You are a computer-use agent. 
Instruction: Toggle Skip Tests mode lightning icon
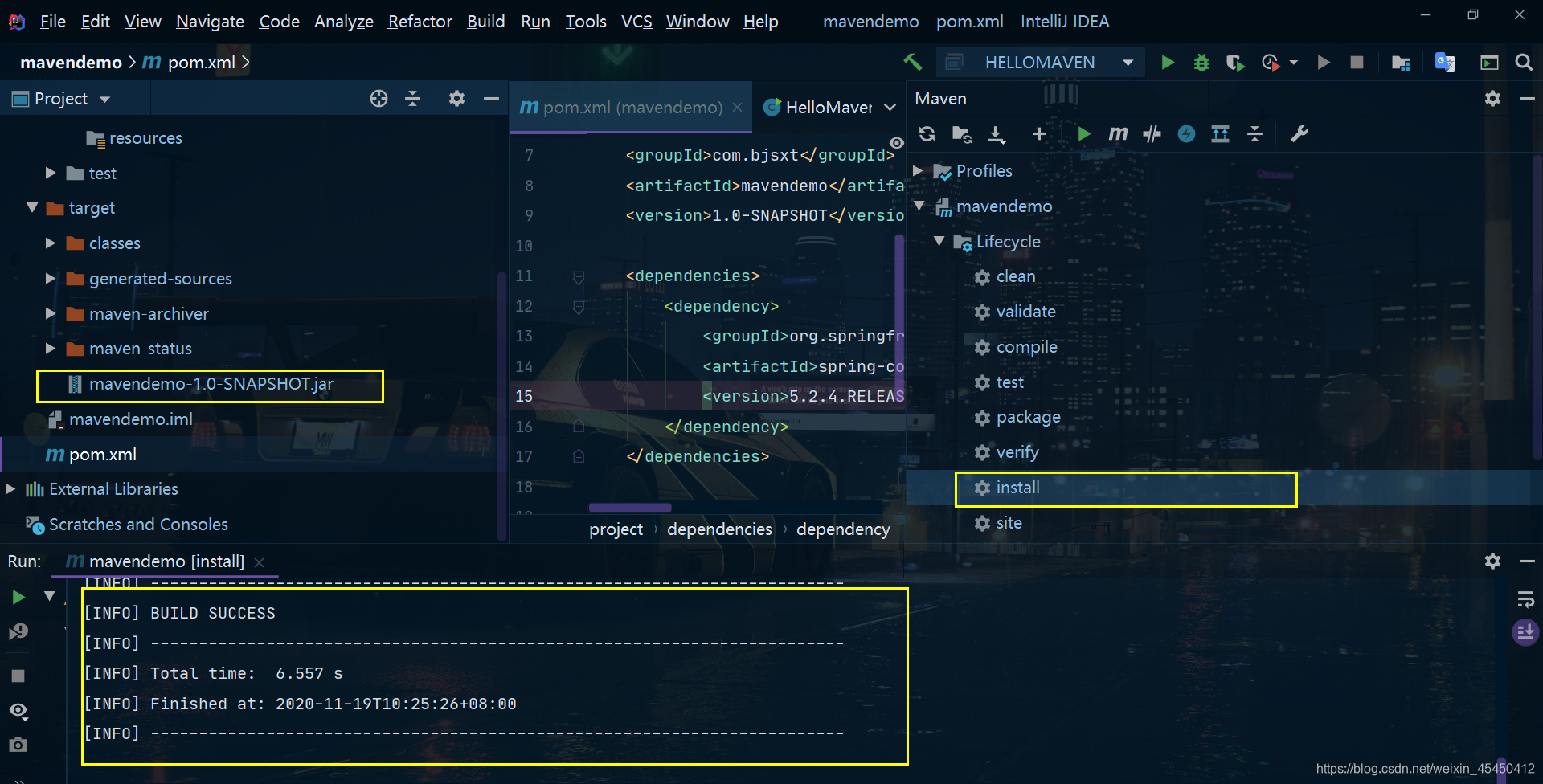(x=1186, y=134)
